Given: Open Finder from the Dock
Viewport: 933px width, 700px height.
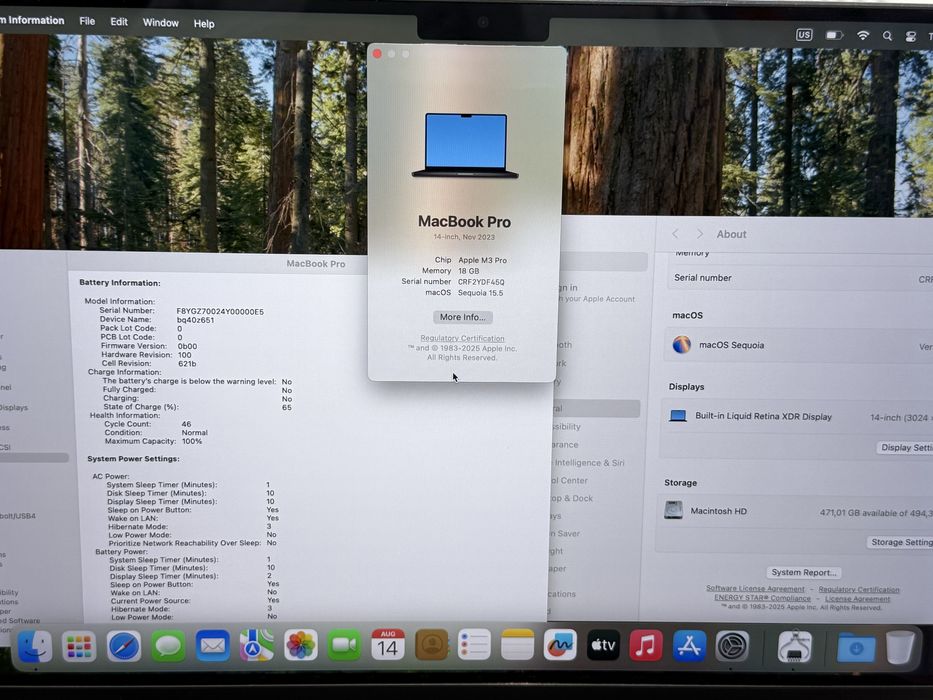Looking at the screenshot, I should pyautogui.click(x=35, y=646).
